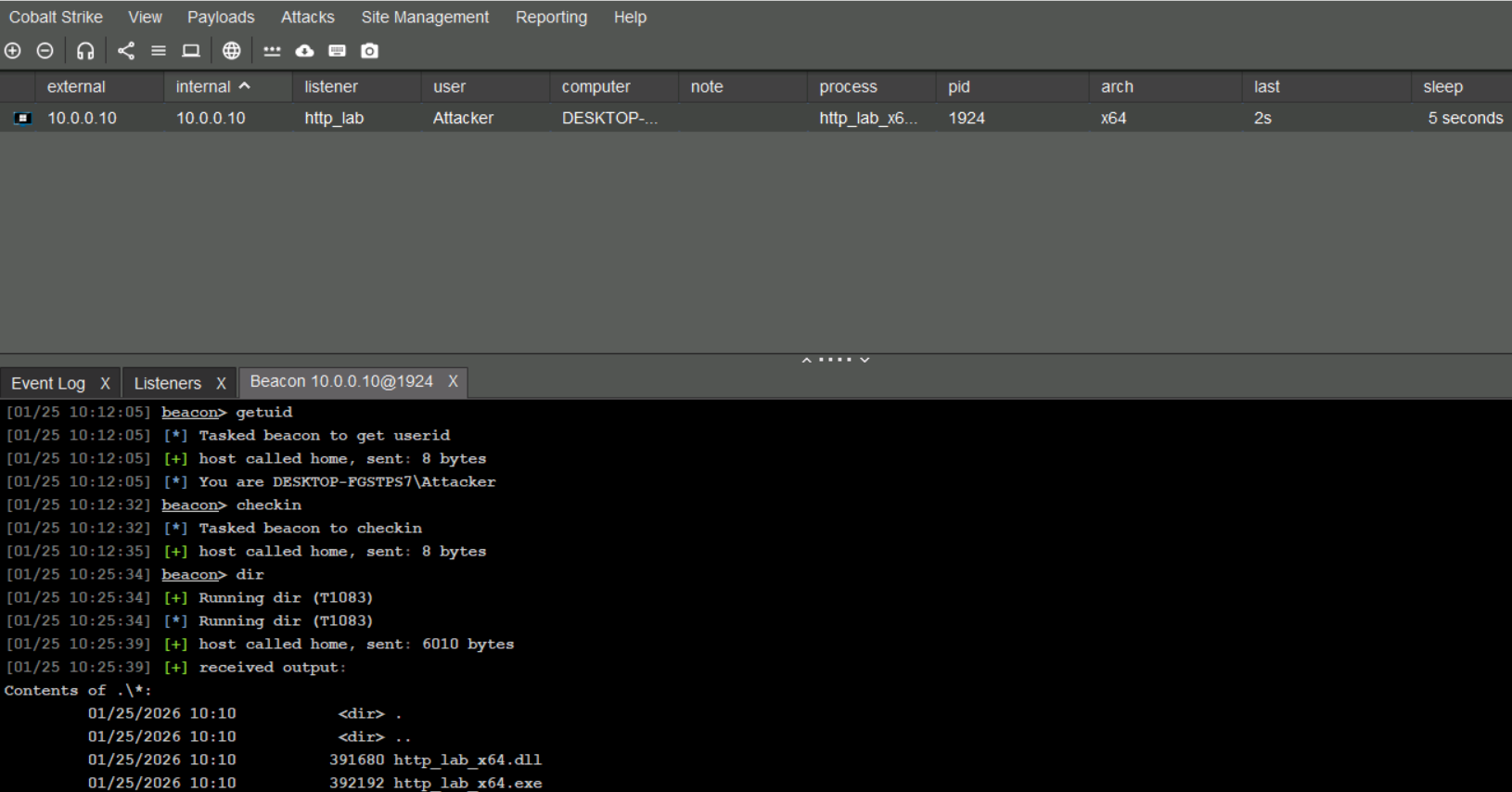
Task: Open the Payloads menu
Action: pyautogui.click(x=221, y=18)
